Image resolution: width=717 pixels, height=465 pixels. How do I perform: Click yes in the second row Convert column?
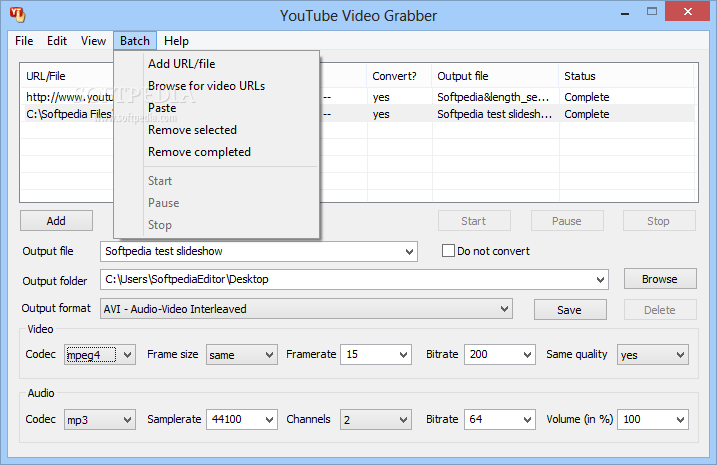pos(381,114)
